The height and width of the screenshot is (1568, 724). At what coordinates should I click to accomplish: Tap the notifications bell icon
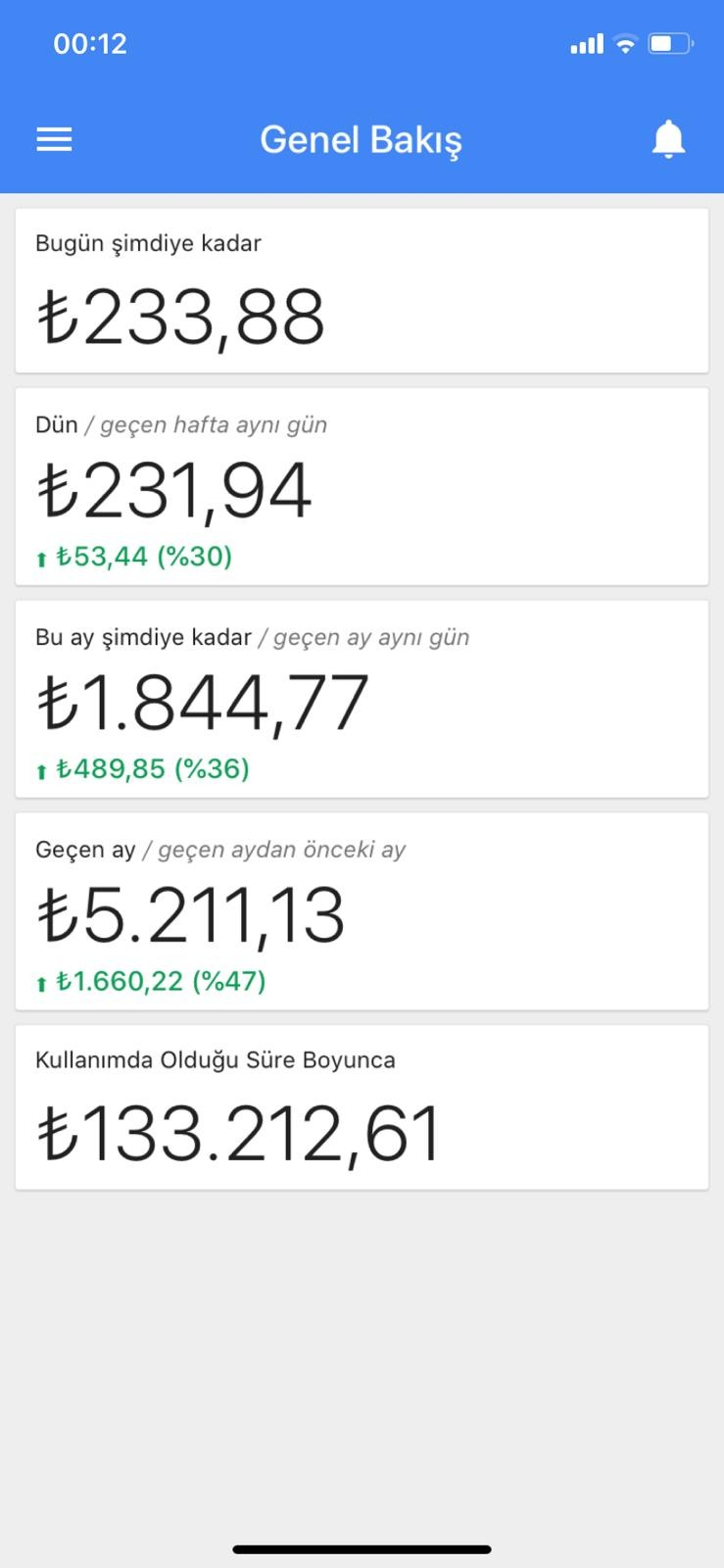click(668, 140)
